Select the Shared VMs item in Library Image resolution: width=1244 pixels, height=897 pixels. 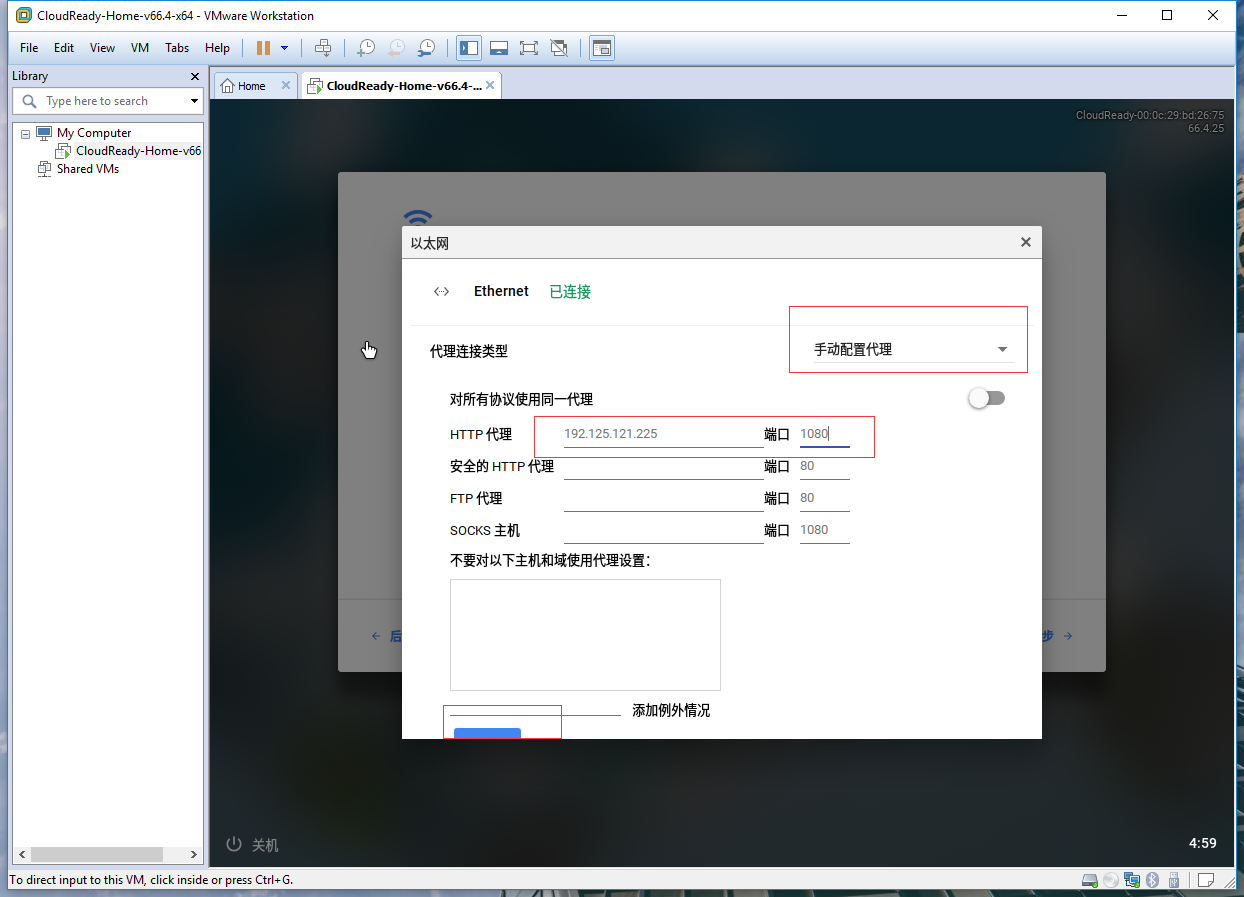(88, 168)
